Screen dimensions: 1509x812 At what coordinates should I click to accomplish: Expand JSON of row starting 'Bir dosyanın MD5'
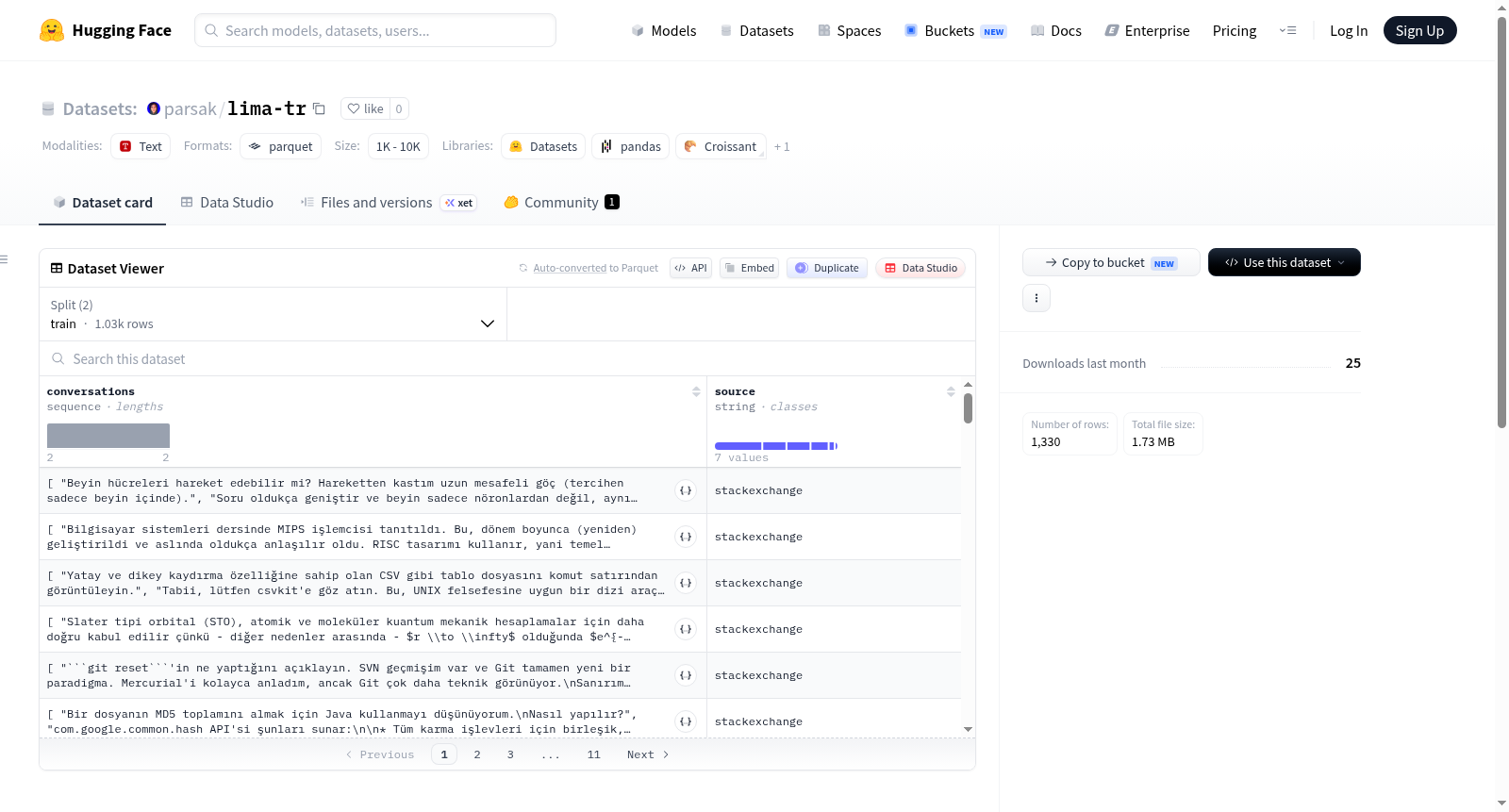point(686,721)
